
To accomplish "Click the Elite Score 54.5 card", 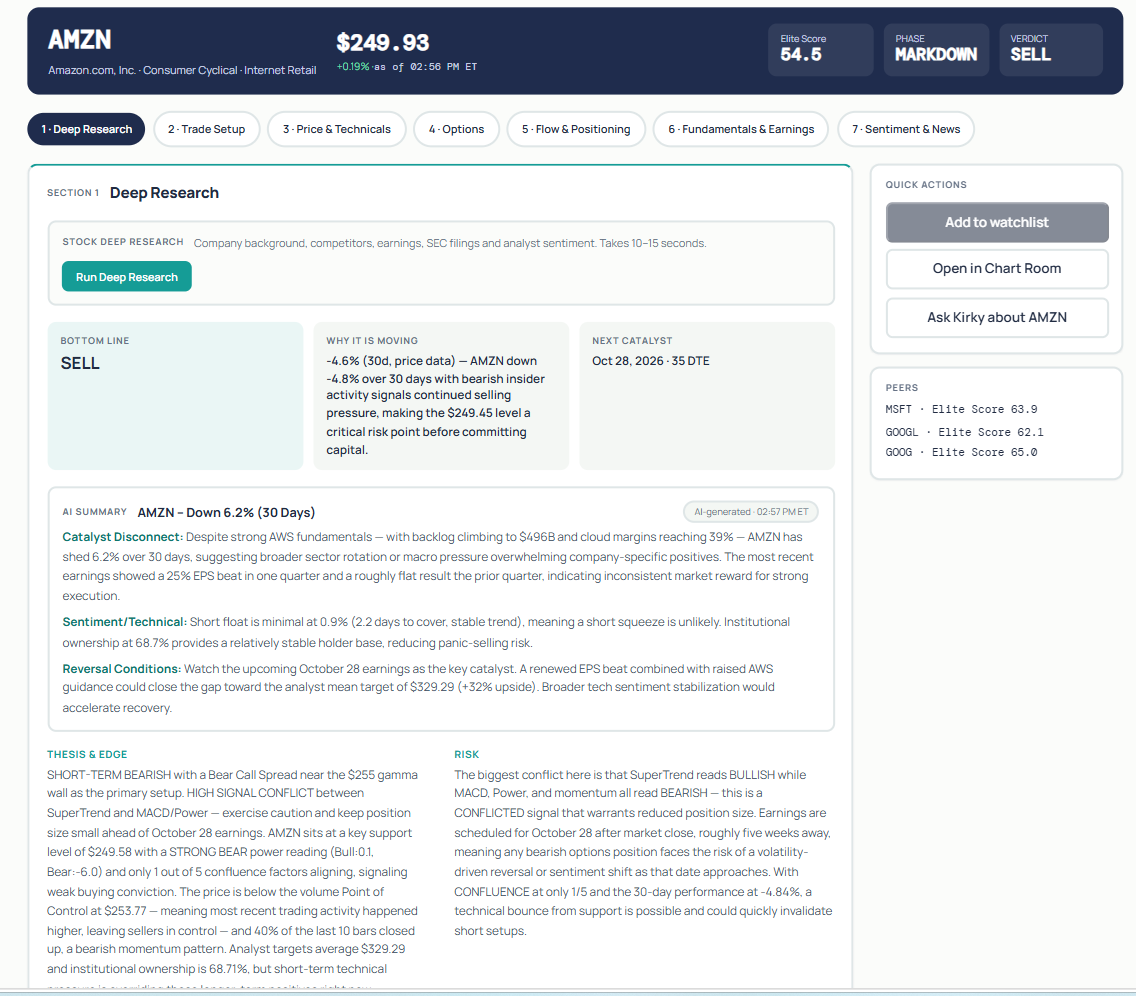I will (821, 49).
